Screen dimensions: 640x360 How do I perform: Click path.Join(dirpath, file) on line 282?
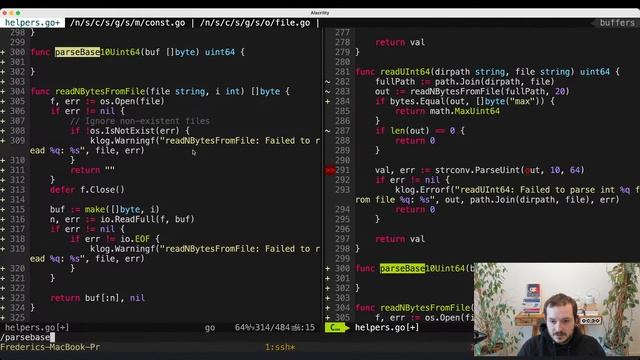coord(495,82)
